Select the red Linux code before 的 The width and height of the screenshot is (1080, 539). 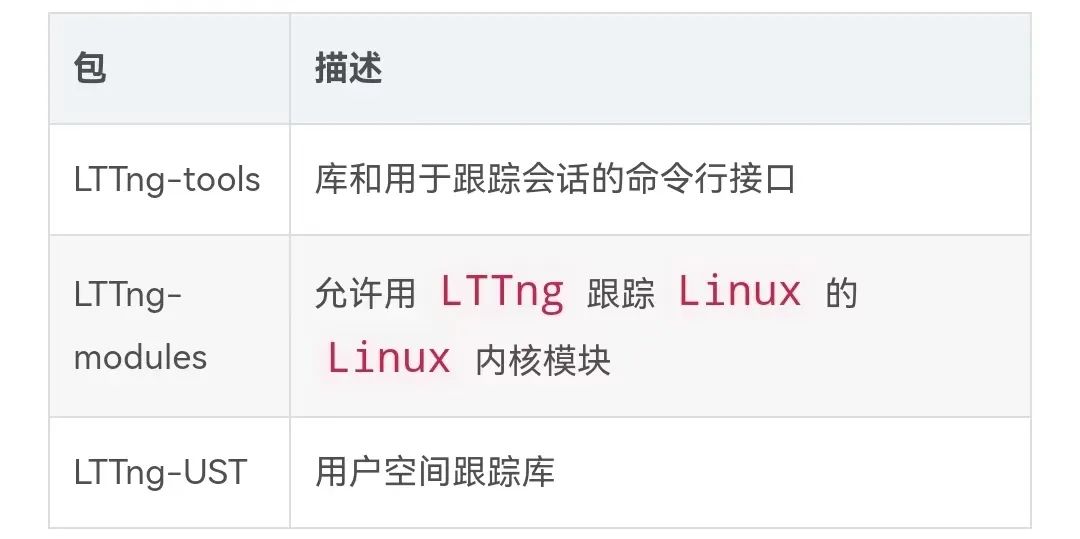[739, 292]
